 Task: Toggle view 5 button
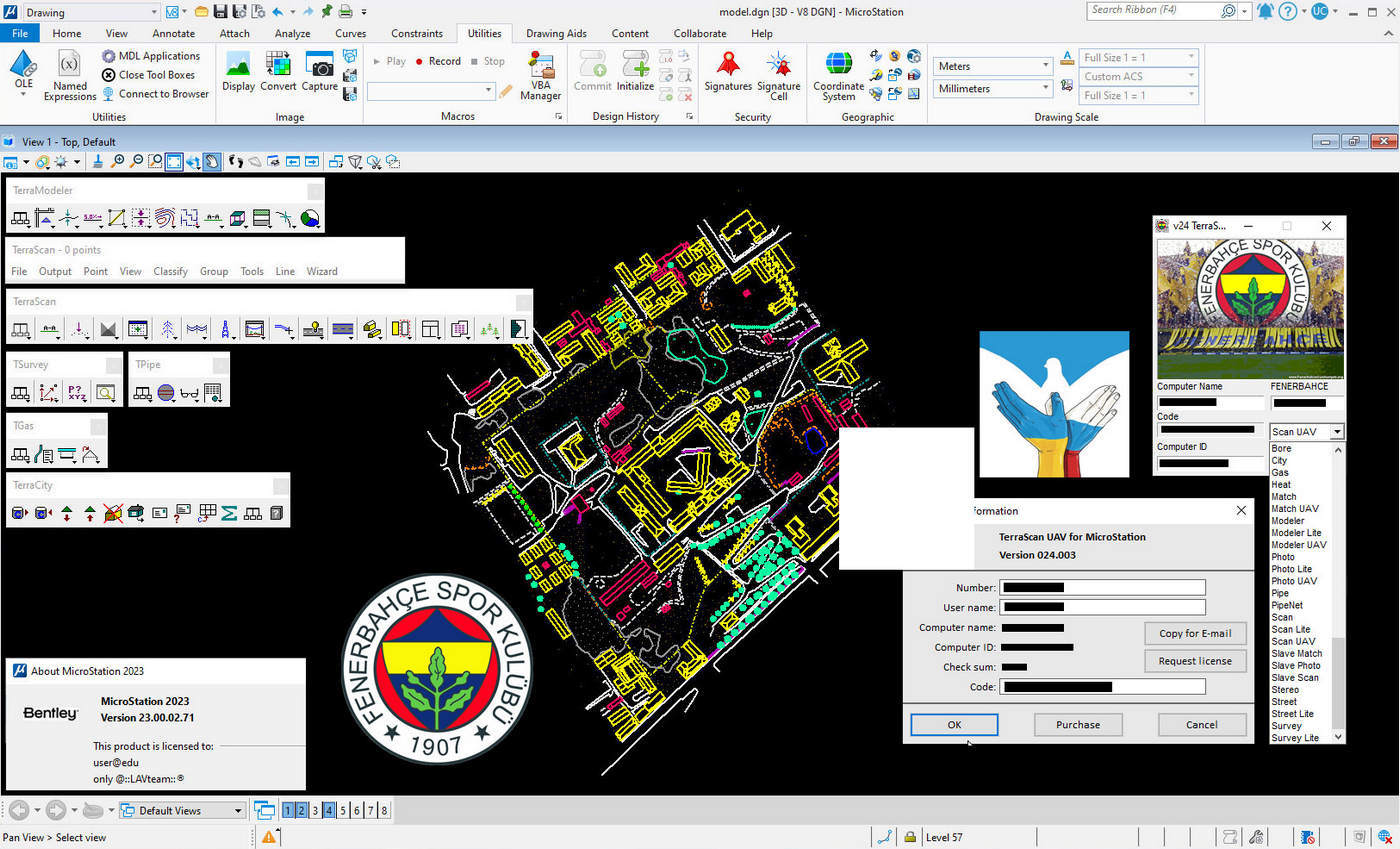[x=343, y=810]
